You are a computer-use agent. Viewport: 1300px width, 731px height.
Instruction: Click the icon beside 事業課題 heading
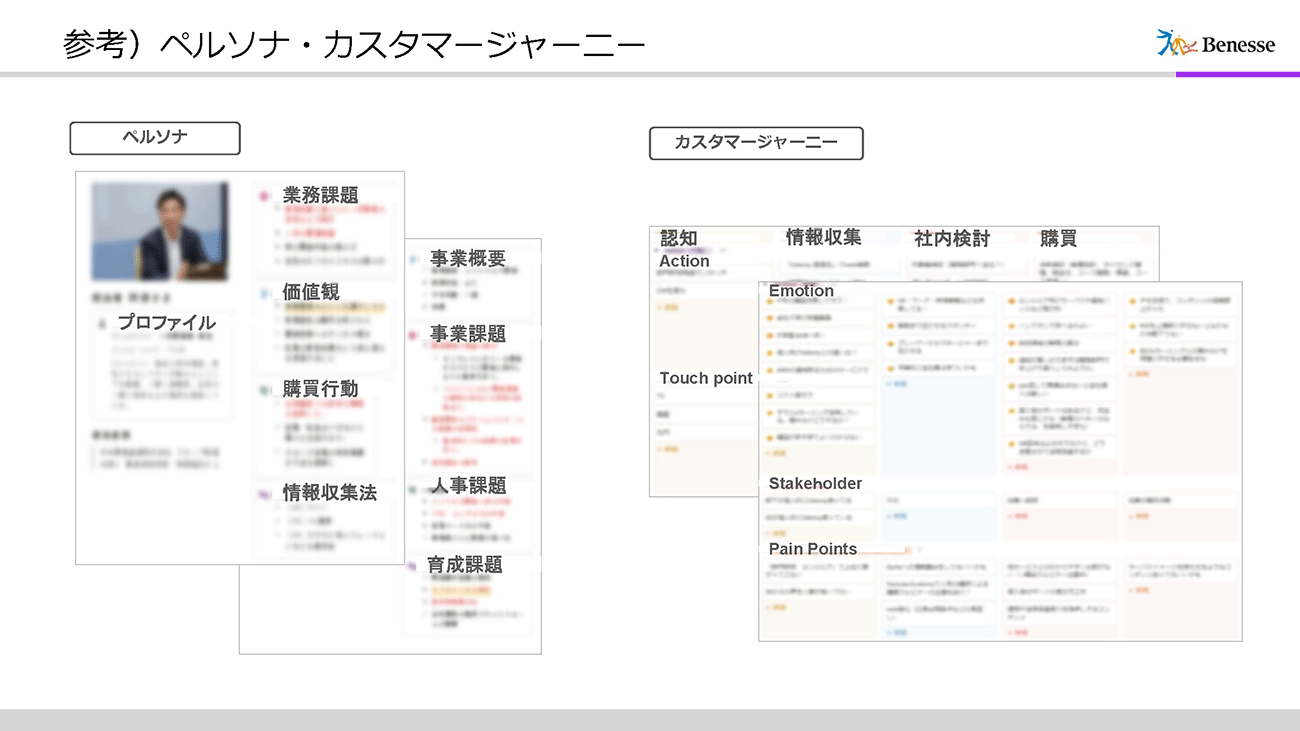414,335
